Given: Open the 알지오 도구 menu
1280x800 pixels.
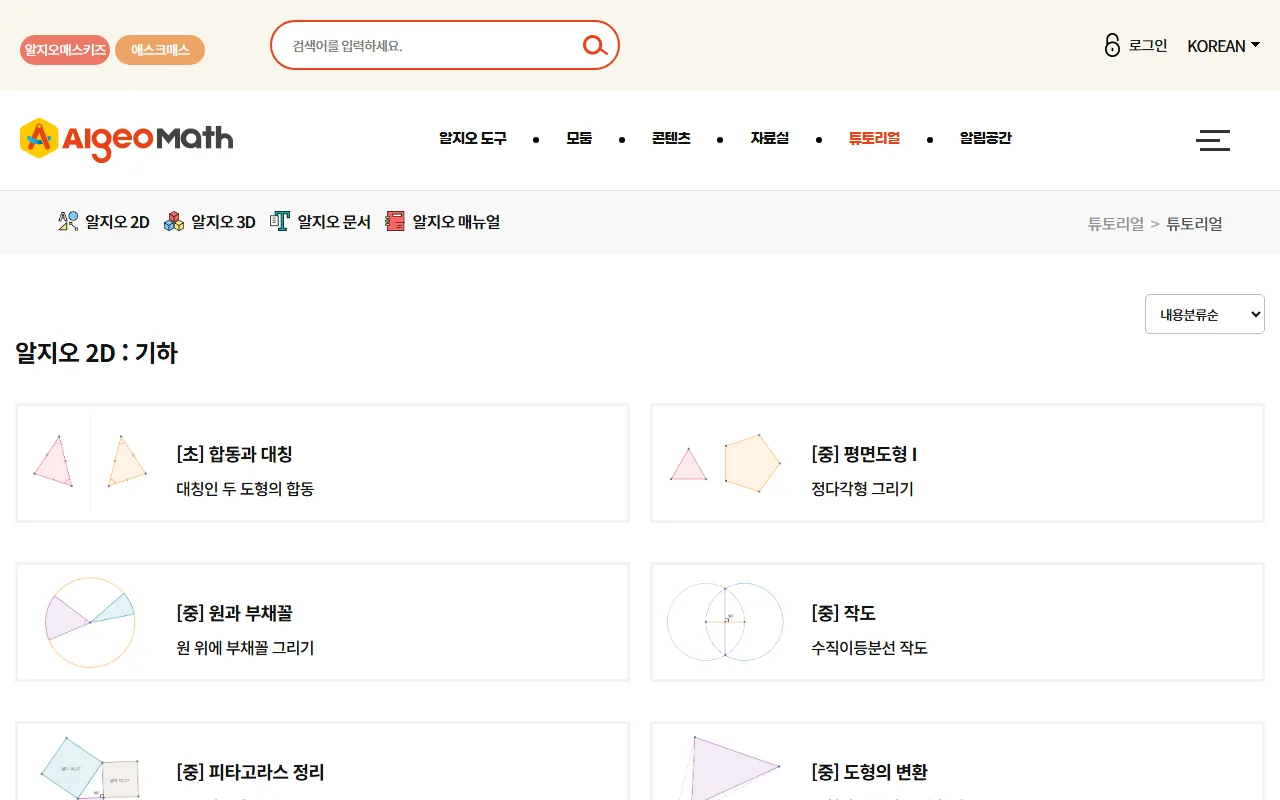Looking at the screenshot, I should point(473,138).
